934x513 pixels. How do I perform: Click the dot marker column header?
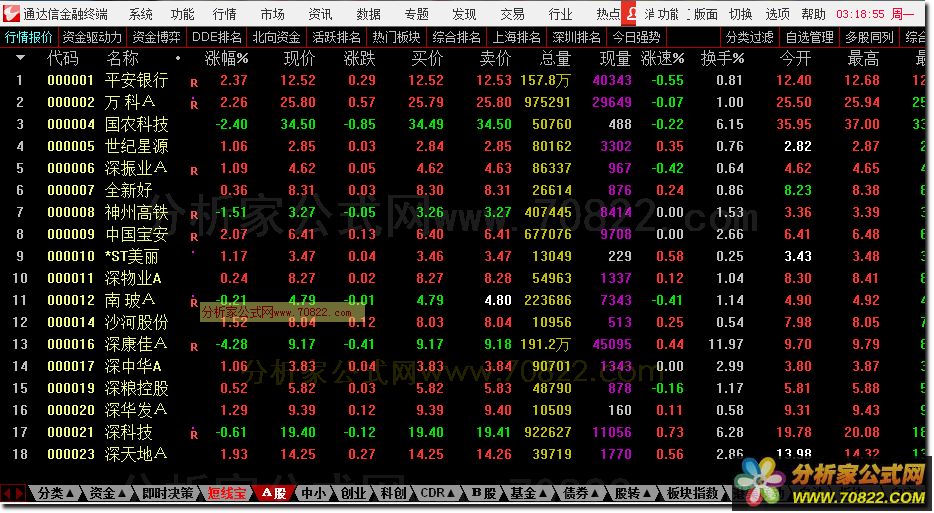coord(178,58)
